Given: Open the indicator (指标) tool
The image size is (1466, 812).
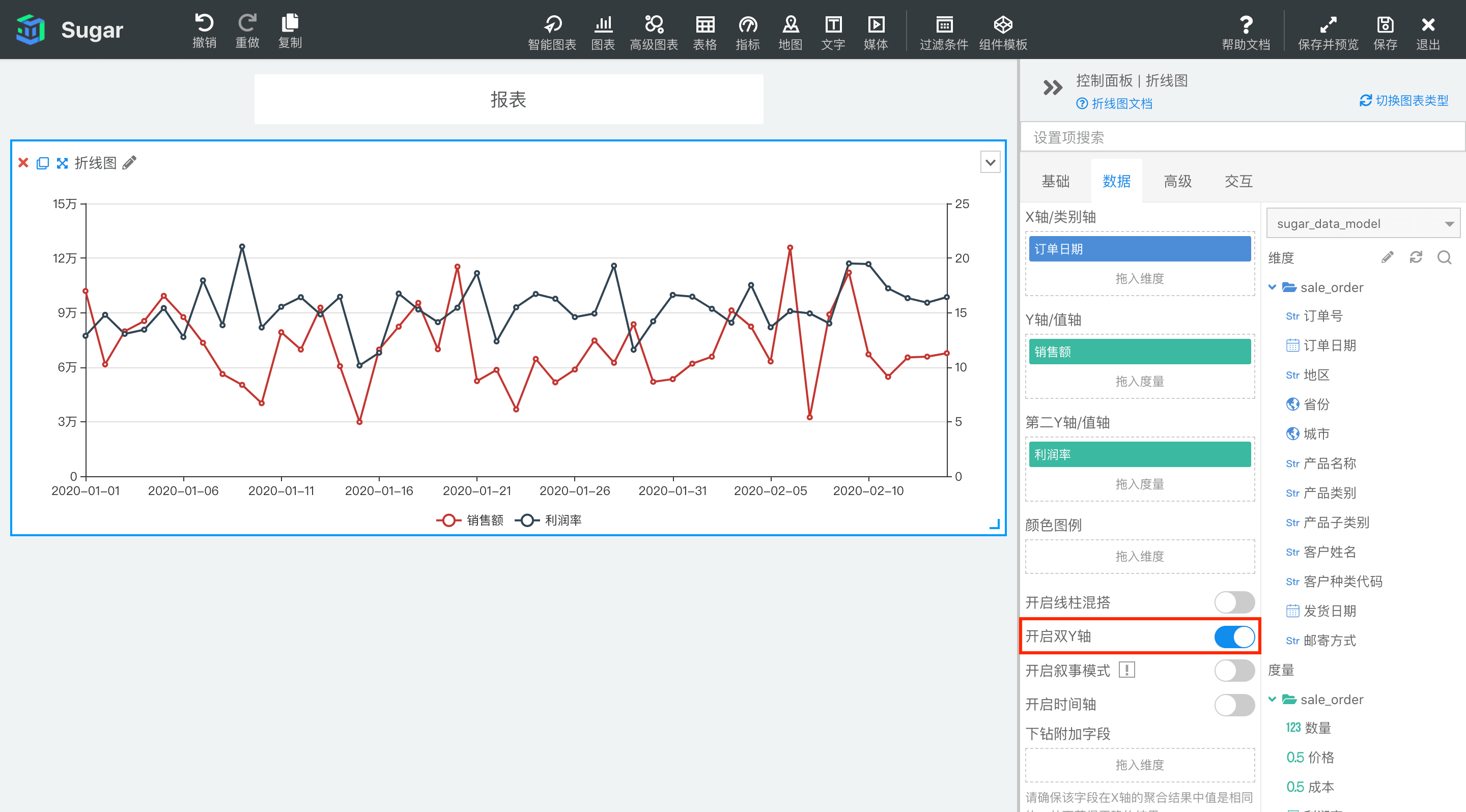Looking at the screenshot, I should pos(747,32).
